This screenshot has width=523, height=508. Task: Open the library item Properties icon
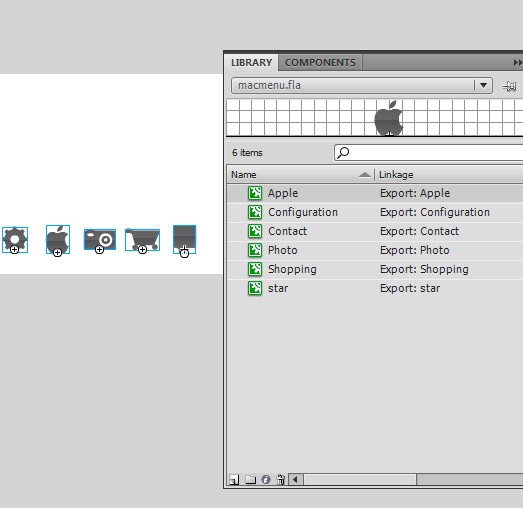pyautogui.click(x=266, y=480)
